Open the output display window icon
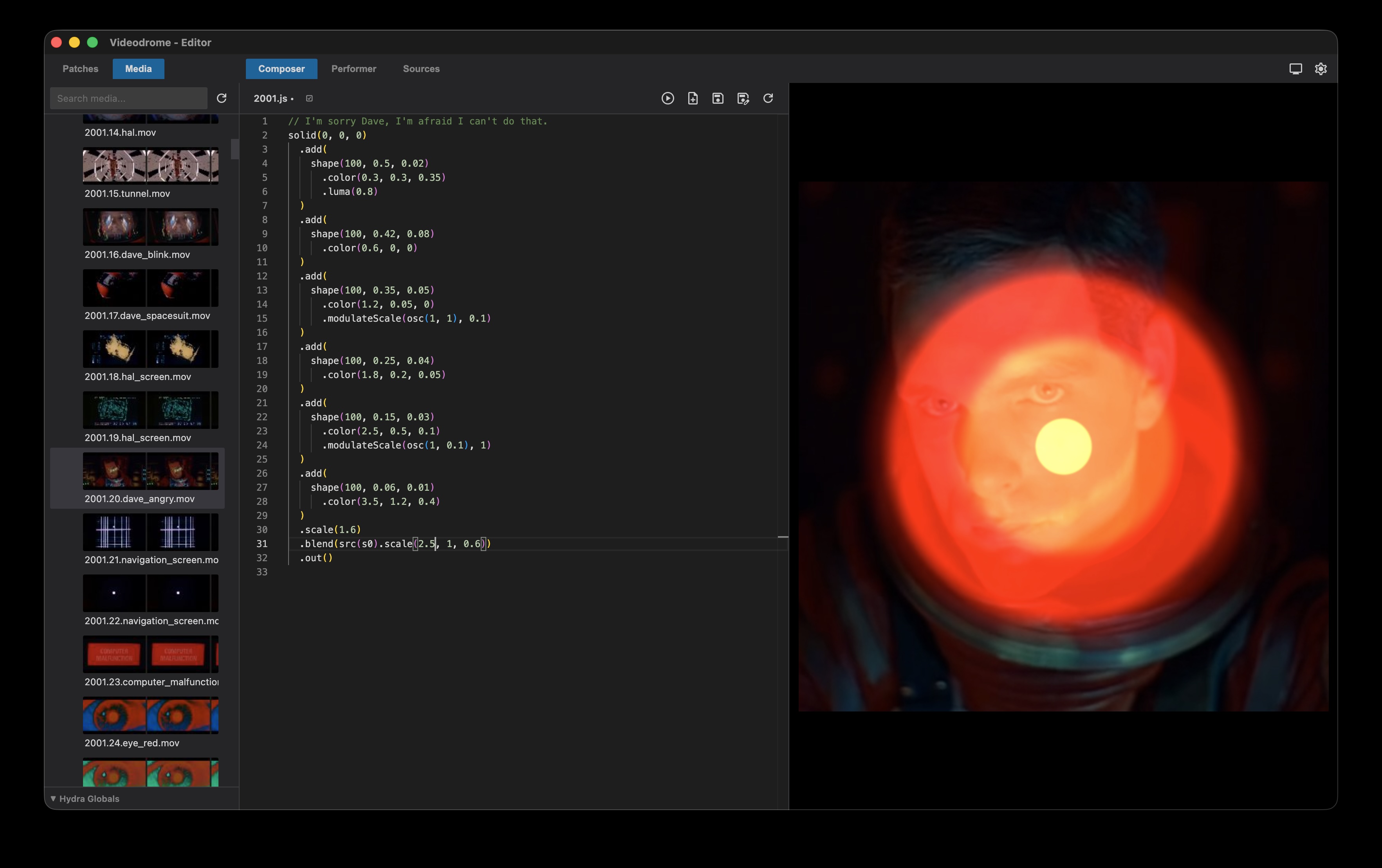1382x868 pixels. 1295,69
